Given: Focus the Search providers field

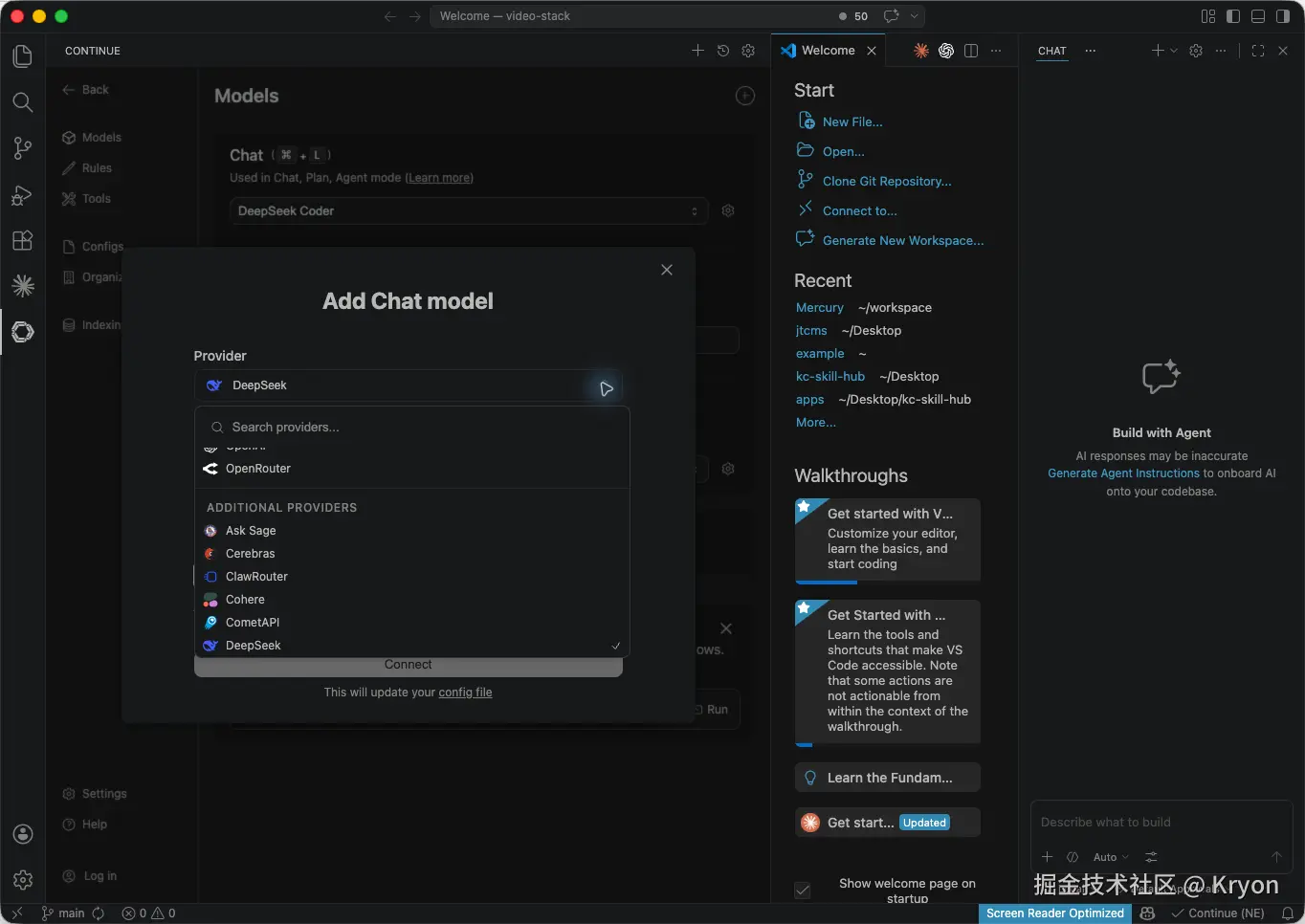Looking at the screenshot, I should (411, 428).
